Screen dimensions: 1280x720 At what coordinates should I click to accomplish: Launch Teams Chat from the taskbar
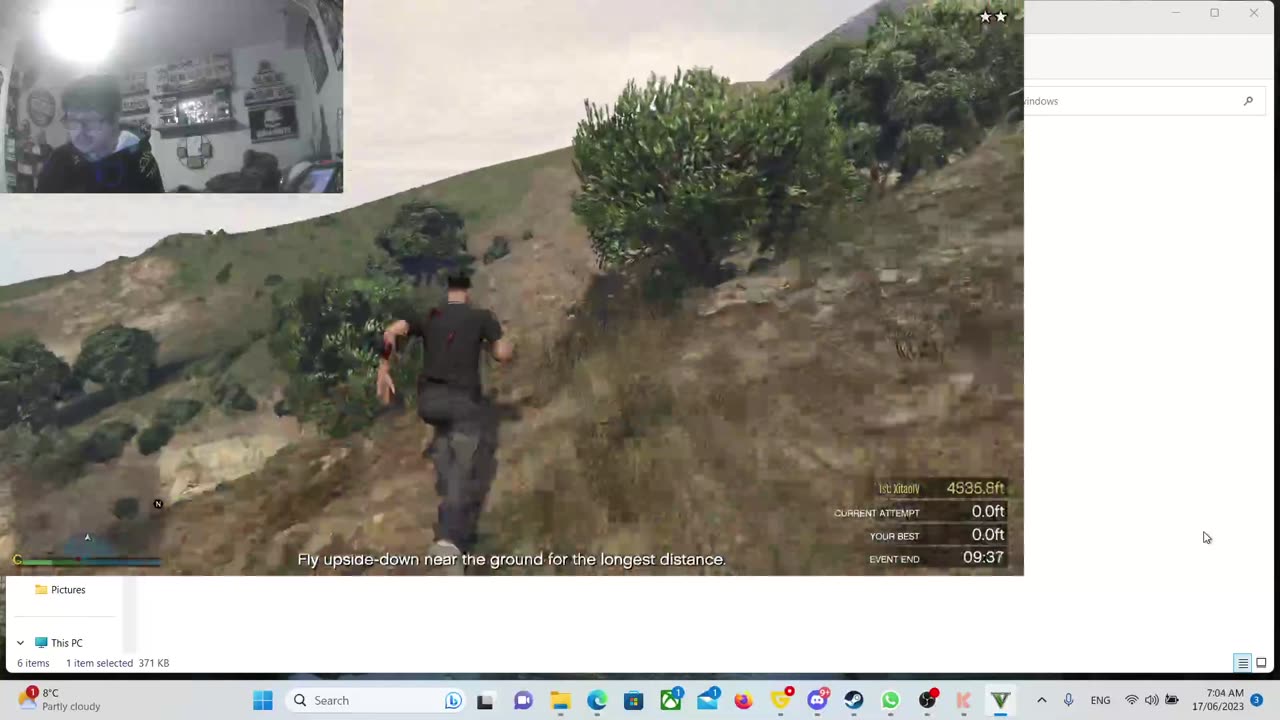[523, 700]
